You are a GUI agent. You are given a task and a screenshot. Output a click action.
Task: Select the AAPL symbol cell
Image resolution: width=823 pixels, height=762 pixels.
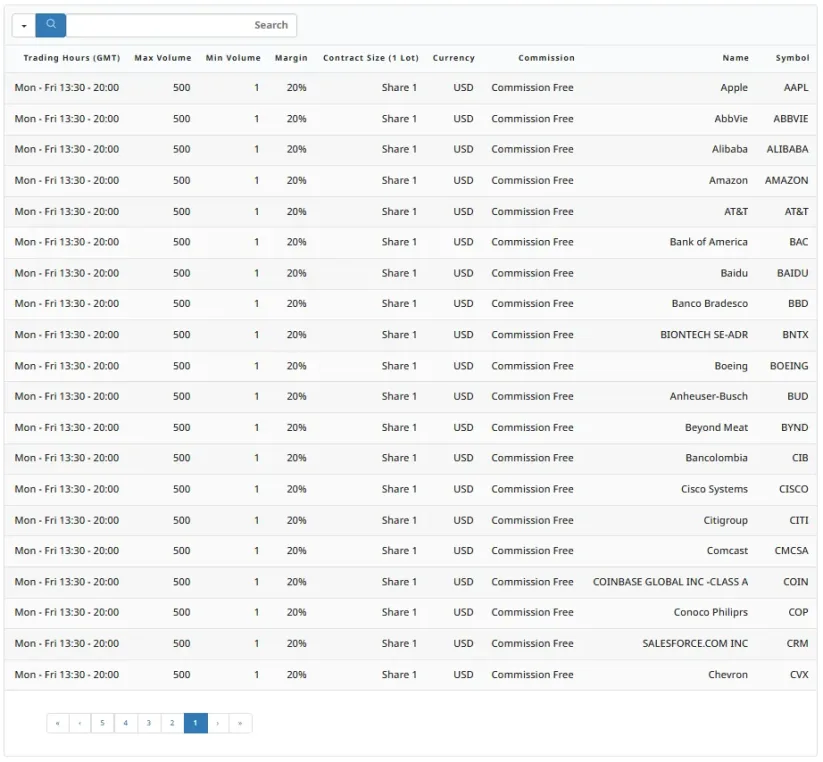pos(796,88)
